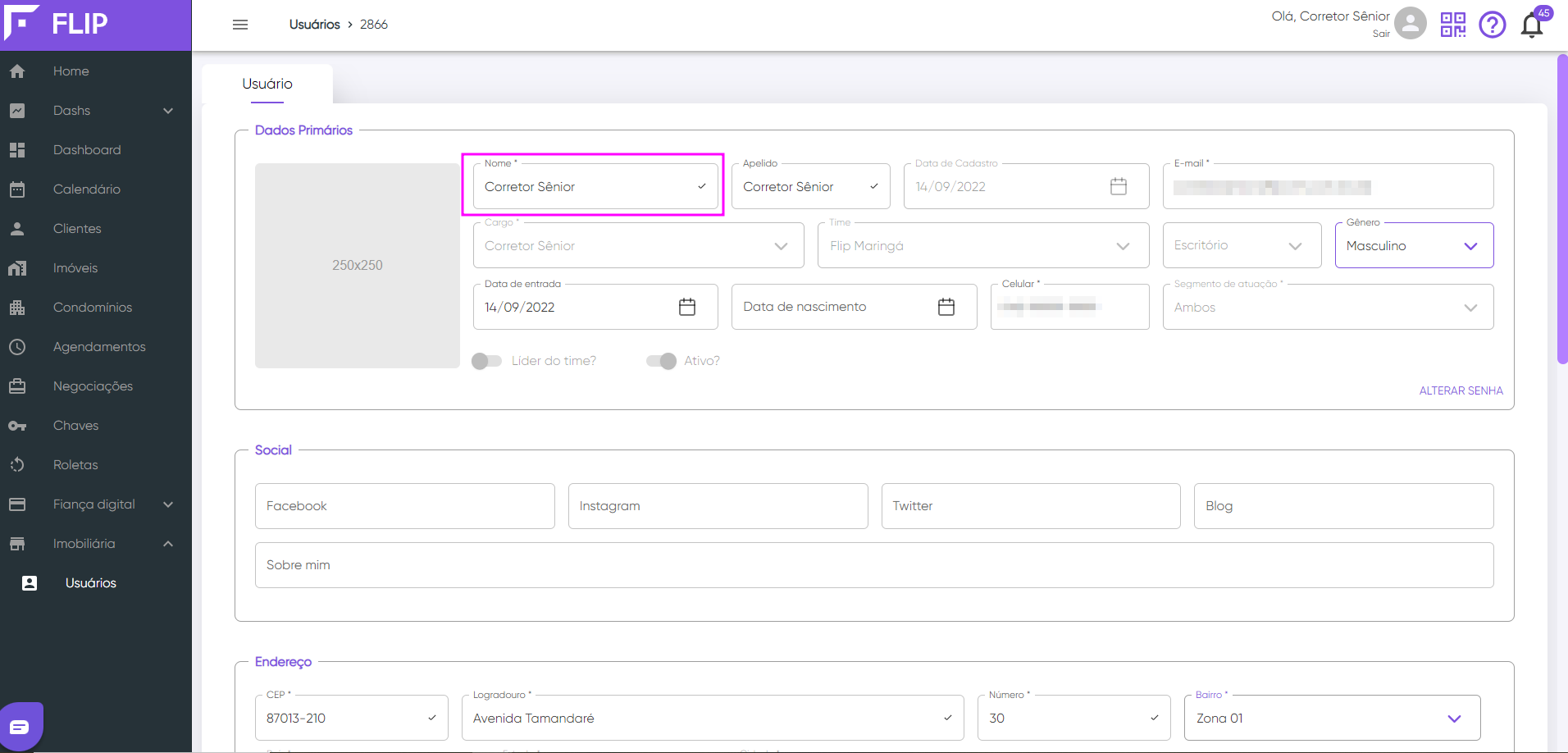
Task: Open the Data de Cadastro calendar picker
Action: tap(1119, 186)
